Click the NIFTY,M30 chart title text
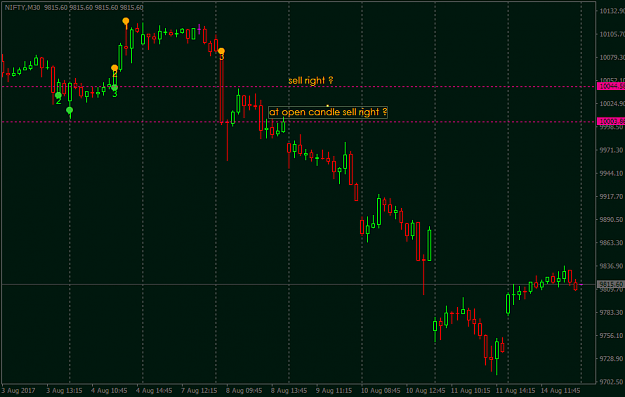The image size is (625, 397). click(22, 8)
